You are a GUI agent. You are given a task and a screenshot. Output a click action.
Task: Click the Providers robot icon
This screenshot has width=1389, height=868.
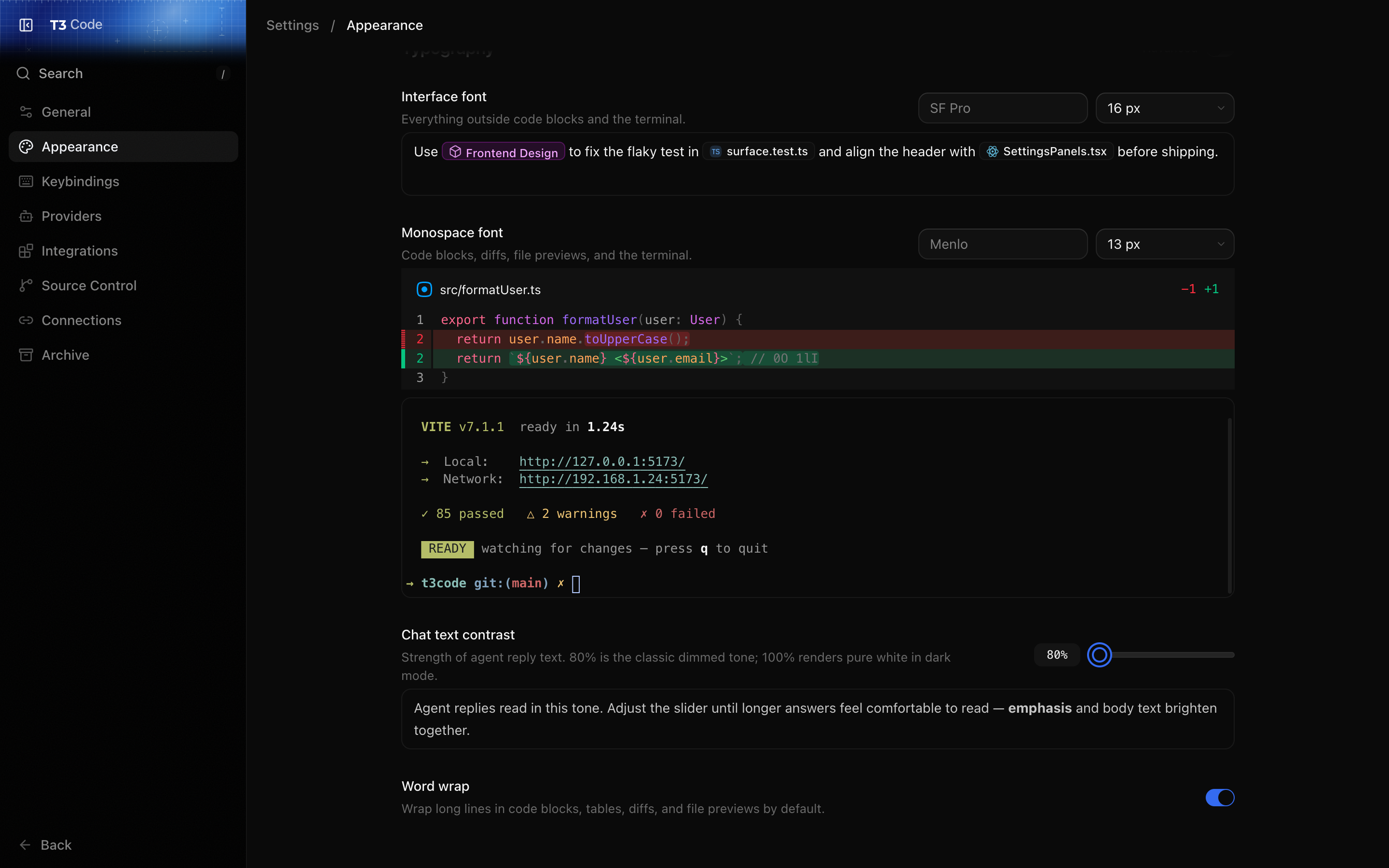tap(26, 217)
